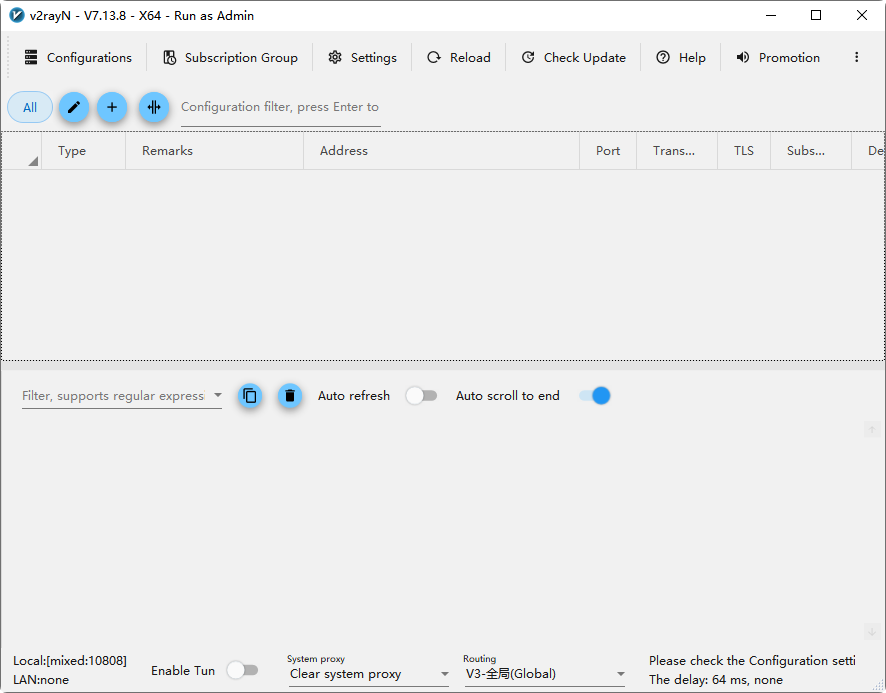Image resolution: width=886 pixels, height=693 pixels.
Task: Sort by the Port column header
Action: (608, 151)
